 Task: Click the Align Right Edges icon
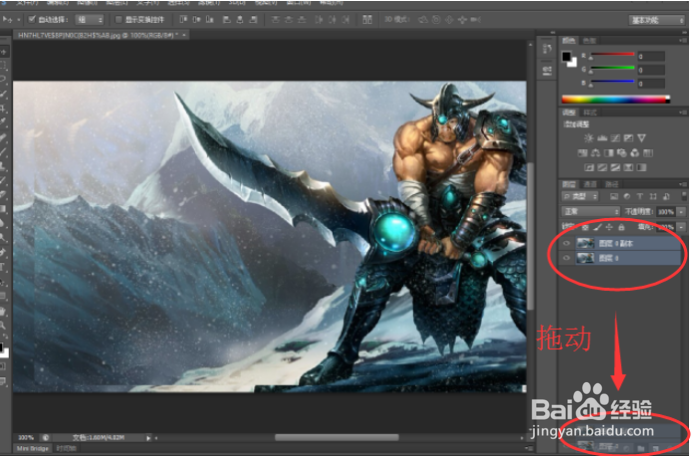pyautogui.click(x=253, y=19)
